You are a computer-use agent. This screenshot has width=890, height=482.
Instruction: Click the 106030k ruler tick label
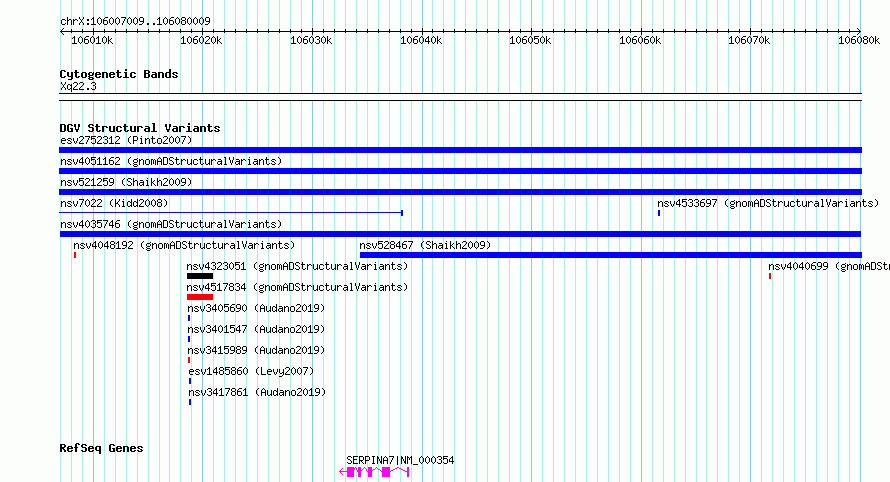(311, 40)
